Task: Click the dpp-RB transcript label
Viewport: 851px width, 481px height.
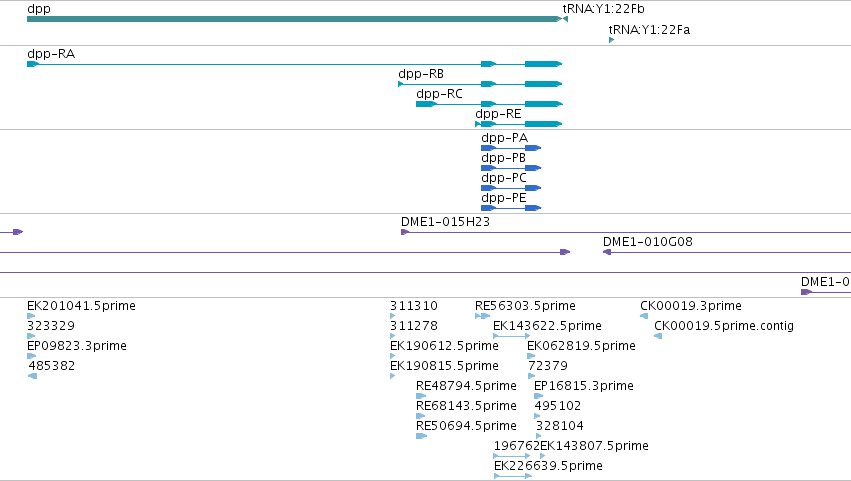Action: (x=421, y=74)
